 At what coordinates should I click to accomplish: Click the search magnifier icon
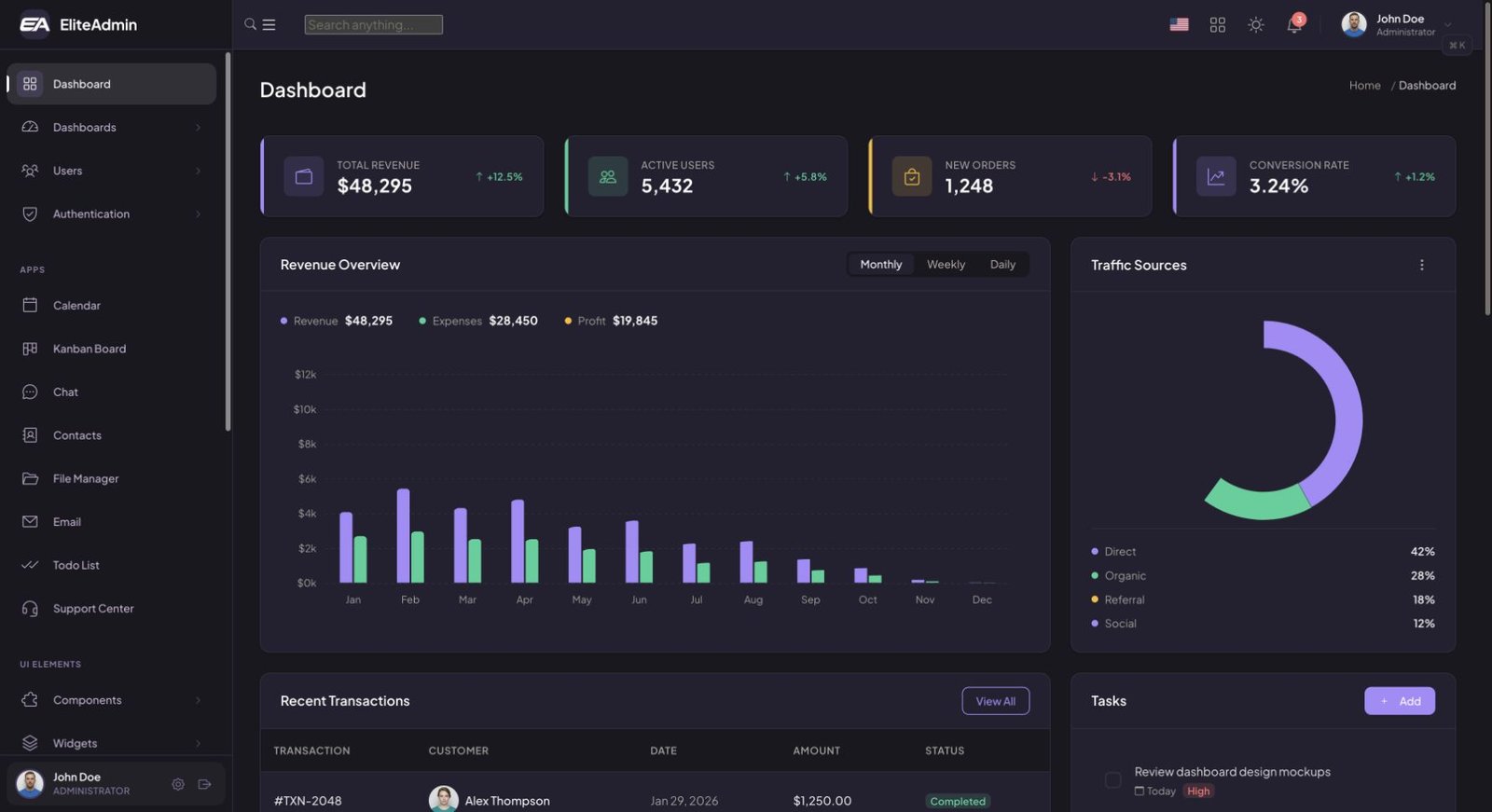tap(250, 24)
